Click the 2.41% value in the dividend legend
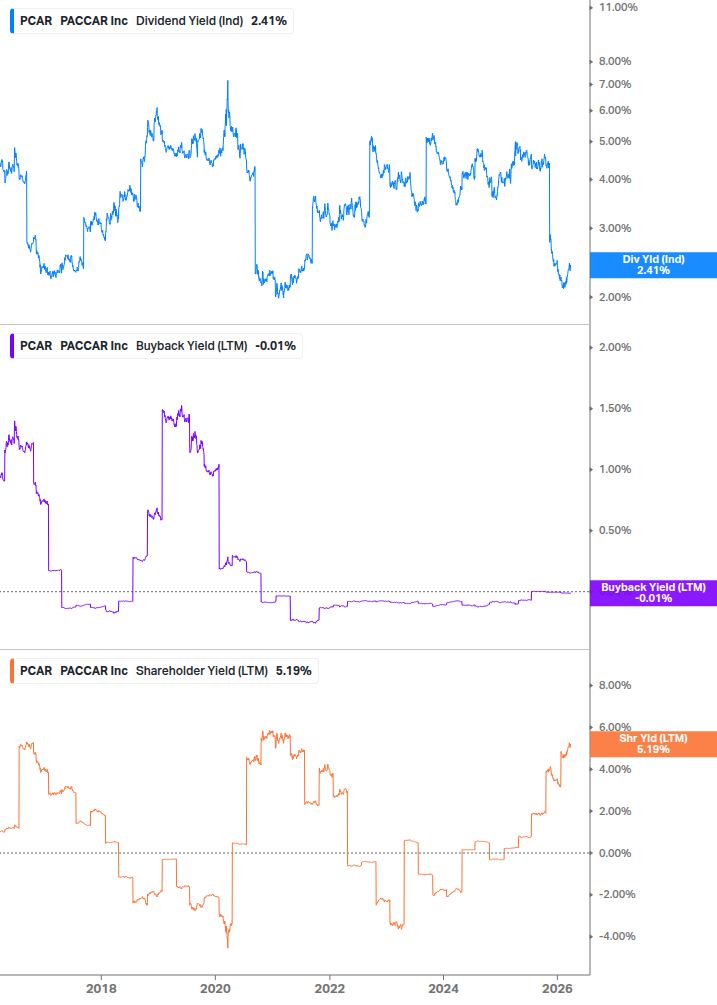 (269, 21)
